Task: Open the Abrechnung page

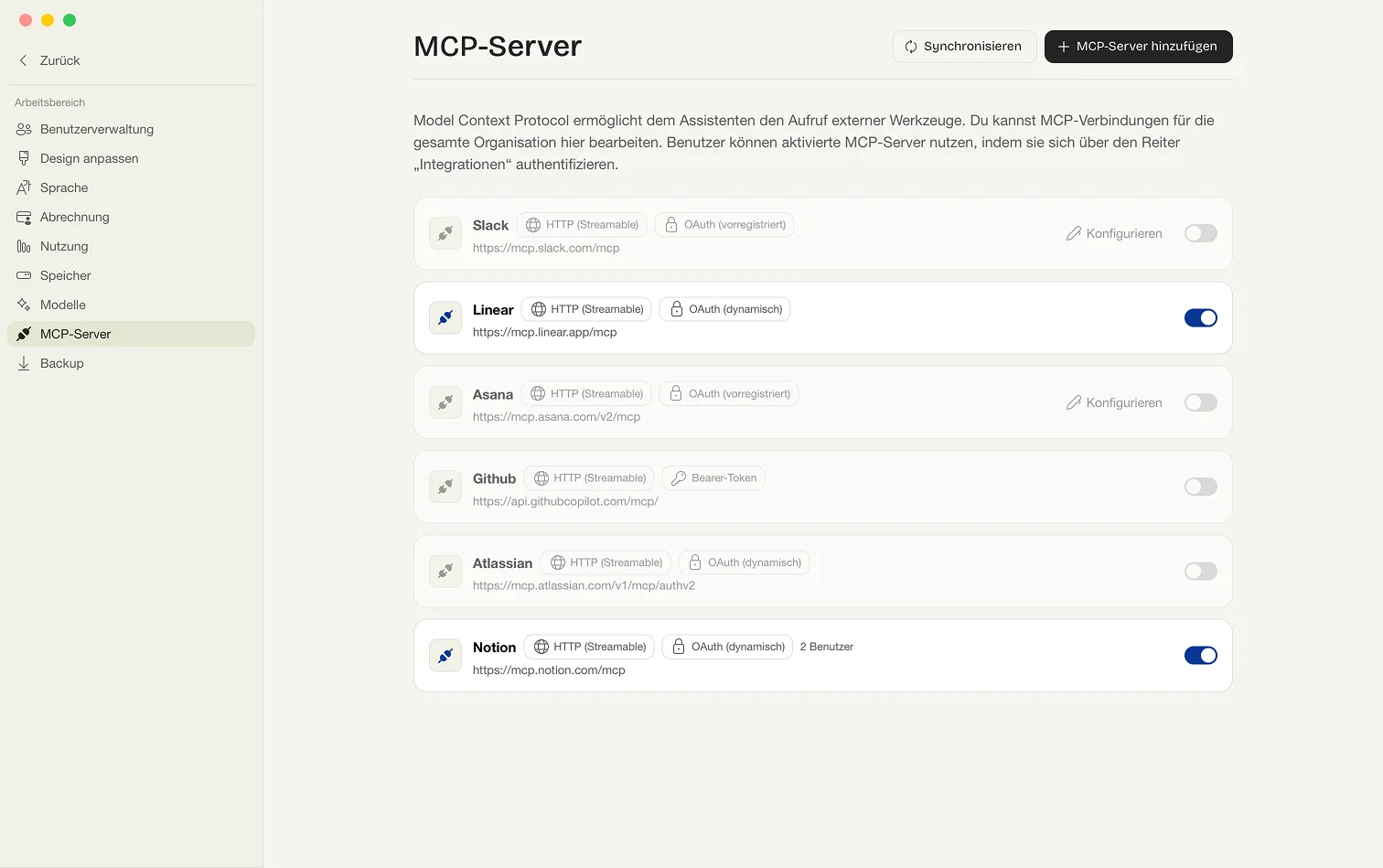Action: 131,217
